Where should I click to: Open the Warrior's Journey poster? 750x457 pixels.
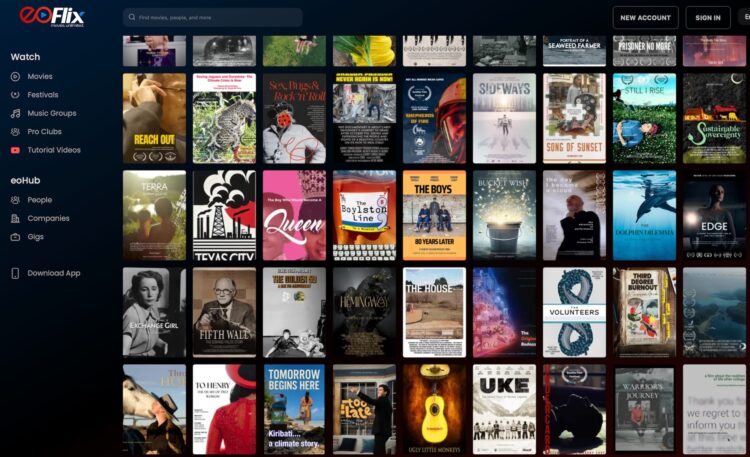pos(644,410)
